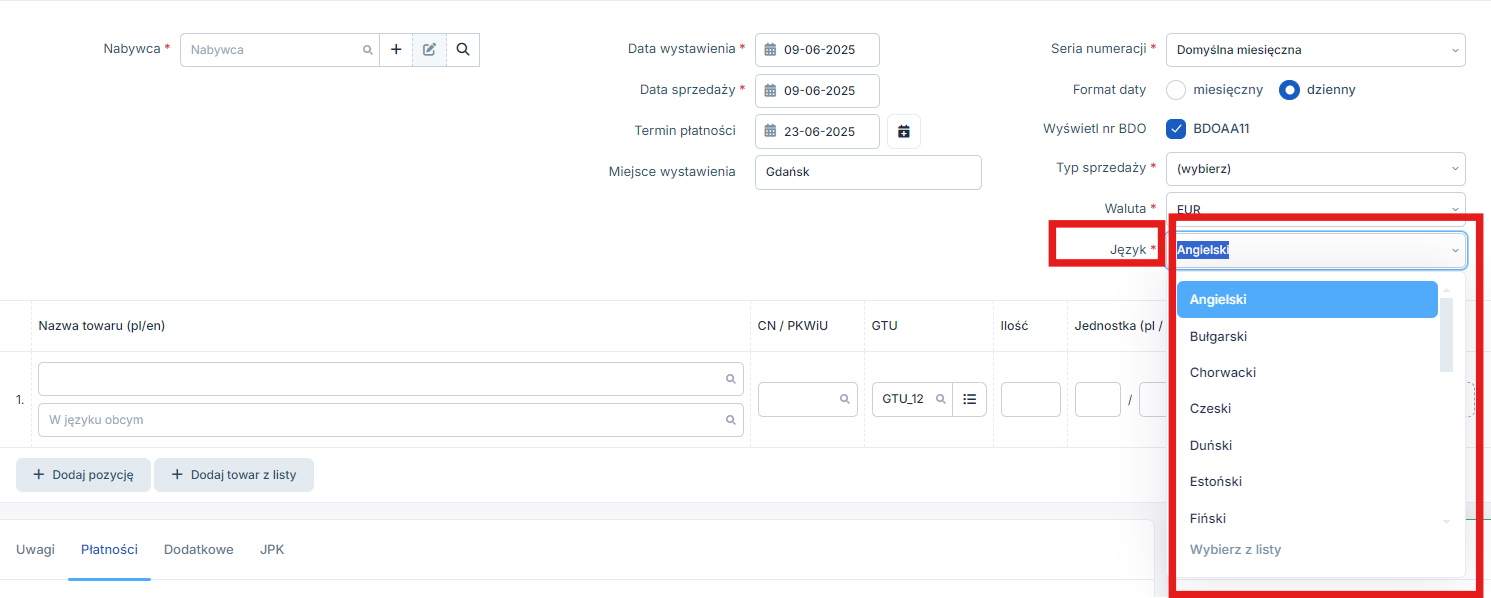This screenshot has height=598, width=1491.
Task: Click the Dodaj towar z listy button
Action: click(x=234, y=475)
